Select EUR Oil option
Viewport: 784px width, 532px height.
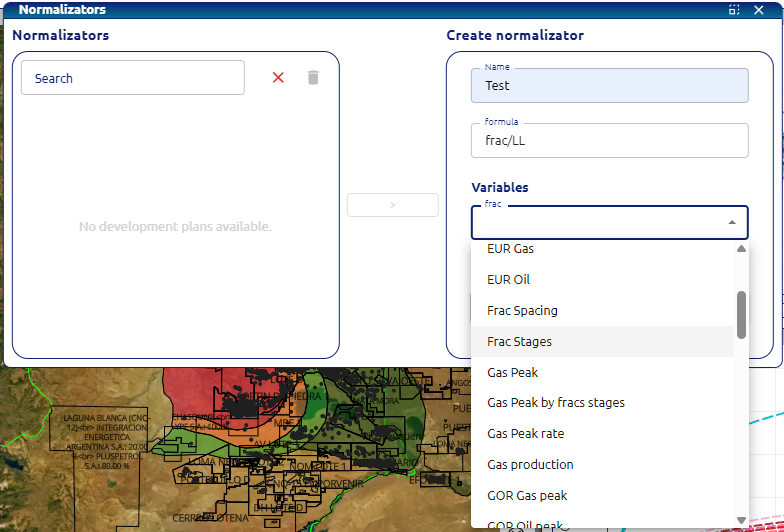[508, 280]
